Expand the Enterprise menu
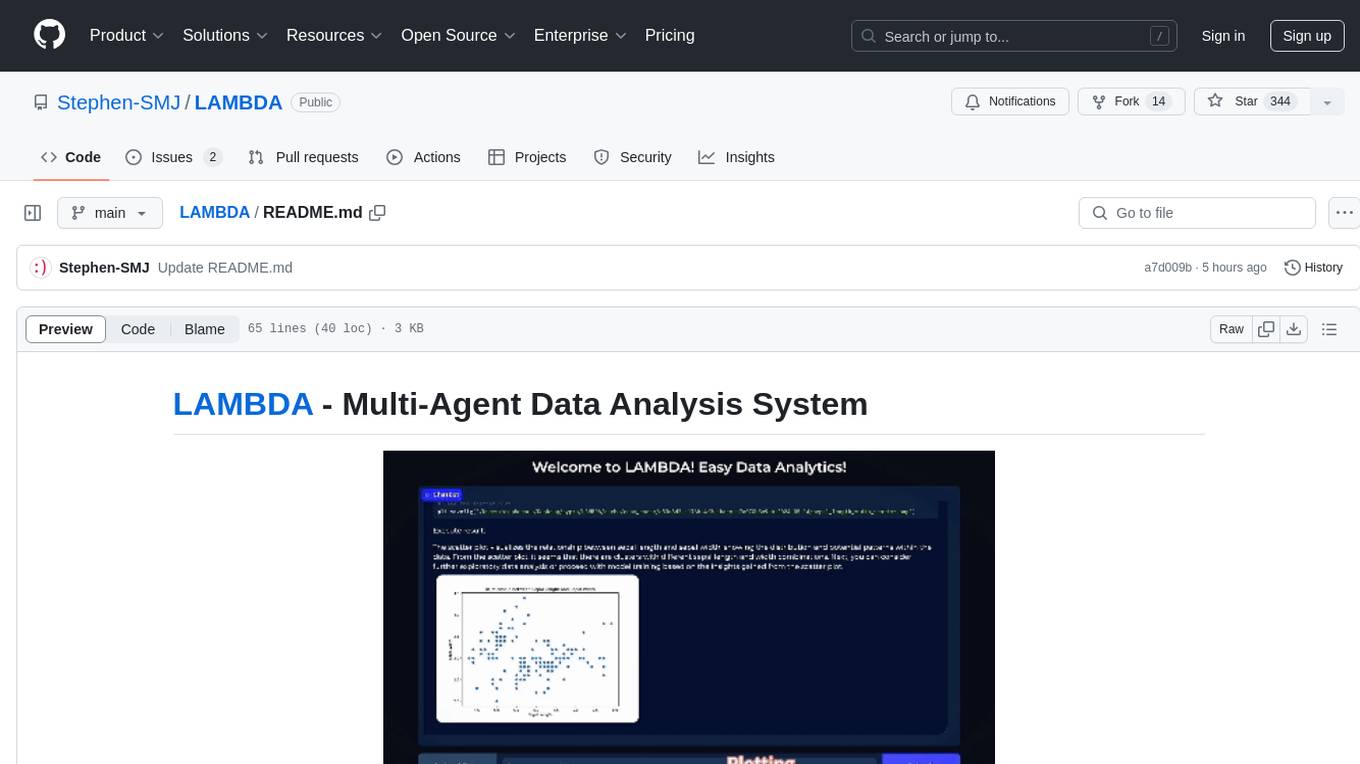 coord(580,35)
